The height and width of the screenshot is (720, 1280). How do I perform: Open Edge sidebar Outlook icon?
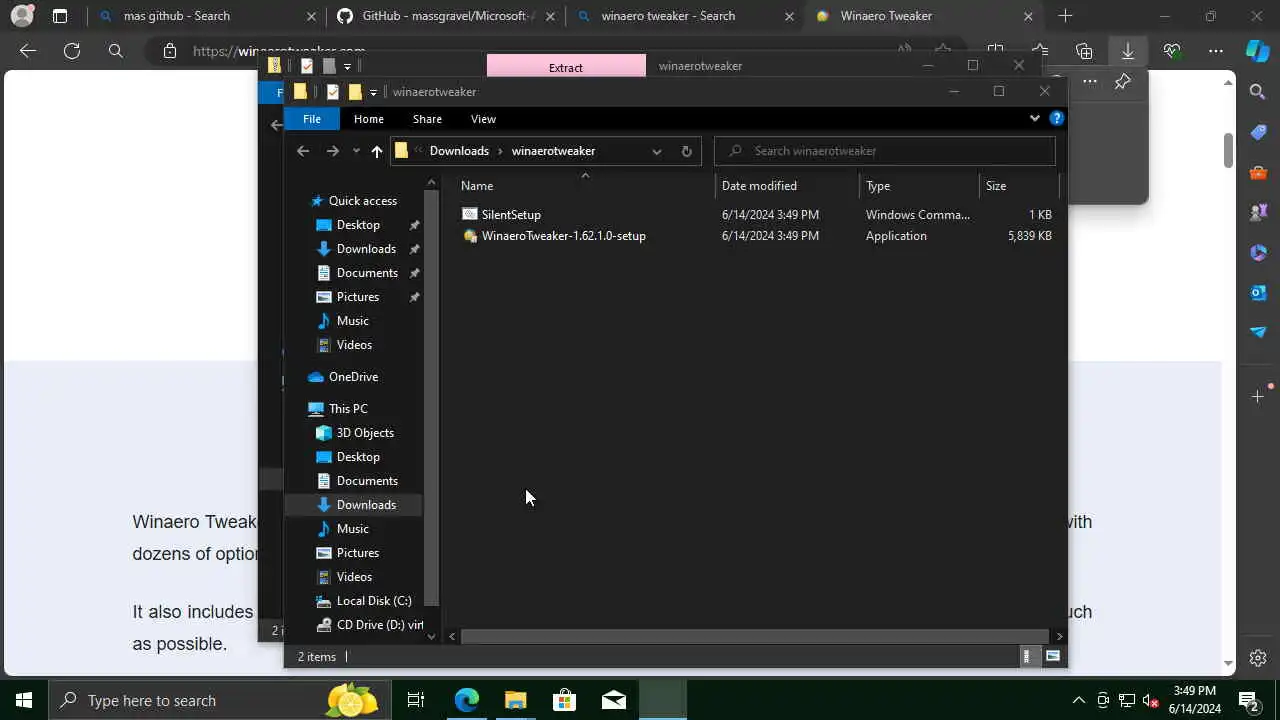(x=1258, y=292)
